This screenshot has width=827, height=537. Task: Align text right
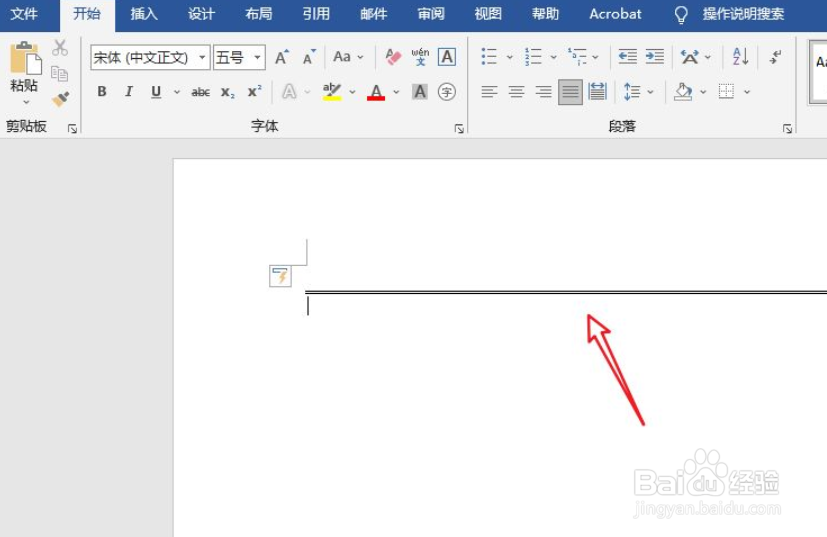coord(543,92)
